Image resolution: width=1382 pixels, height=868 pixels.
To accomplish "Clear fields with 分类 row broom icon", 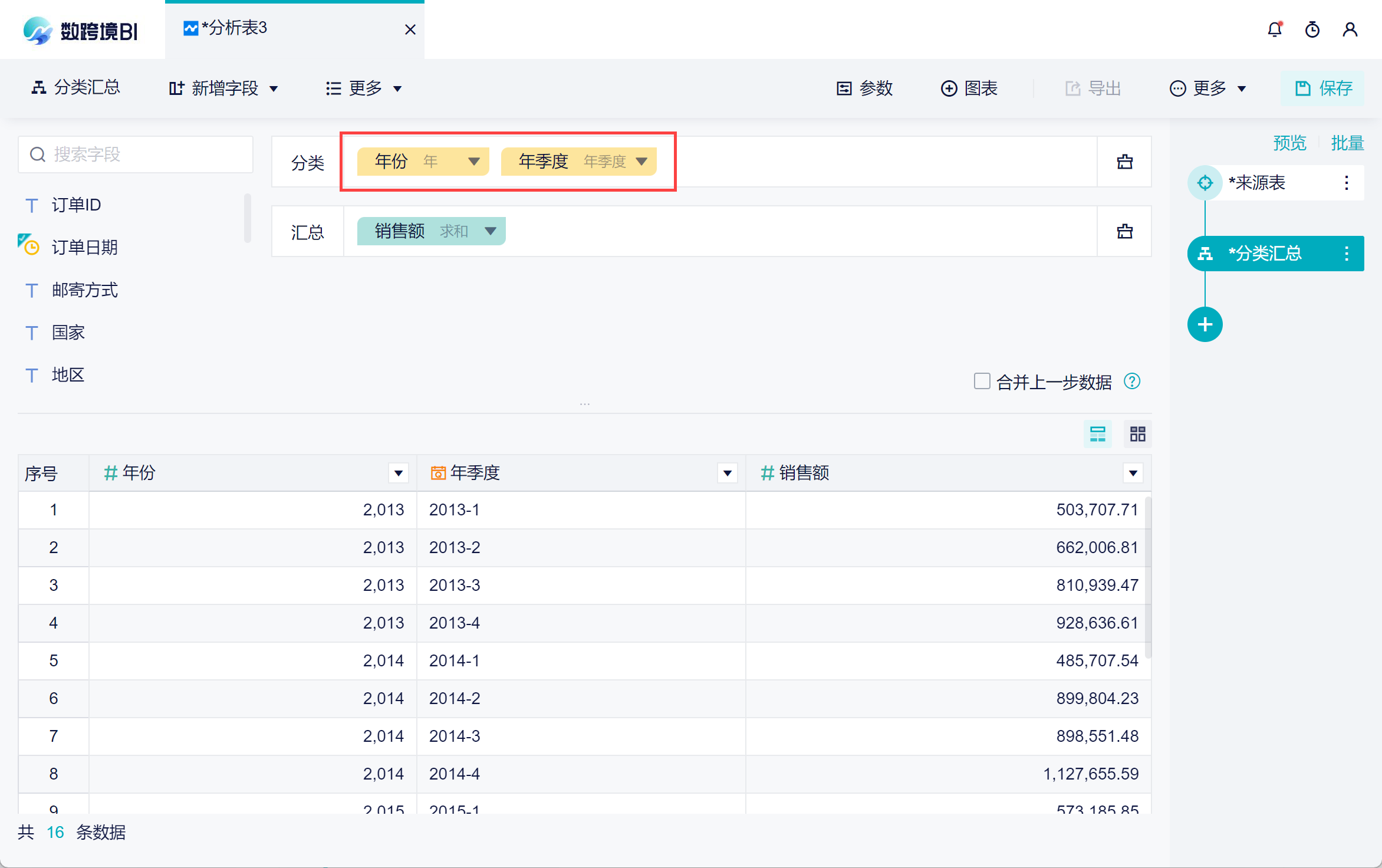I will 1124,162.
